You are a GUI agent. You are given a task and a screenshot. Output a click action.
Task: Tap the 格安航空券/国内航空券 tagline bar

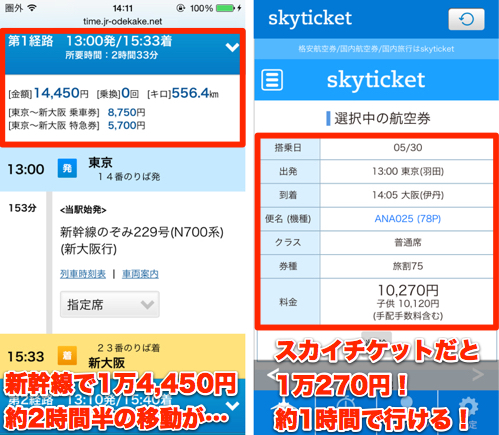[376, 49]
